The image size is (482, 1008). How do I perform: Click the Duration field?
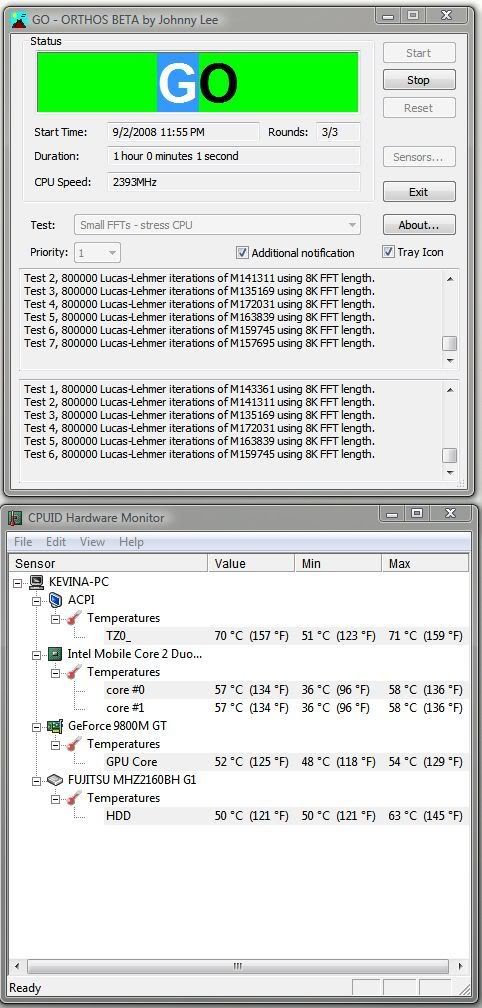[234, 156]
